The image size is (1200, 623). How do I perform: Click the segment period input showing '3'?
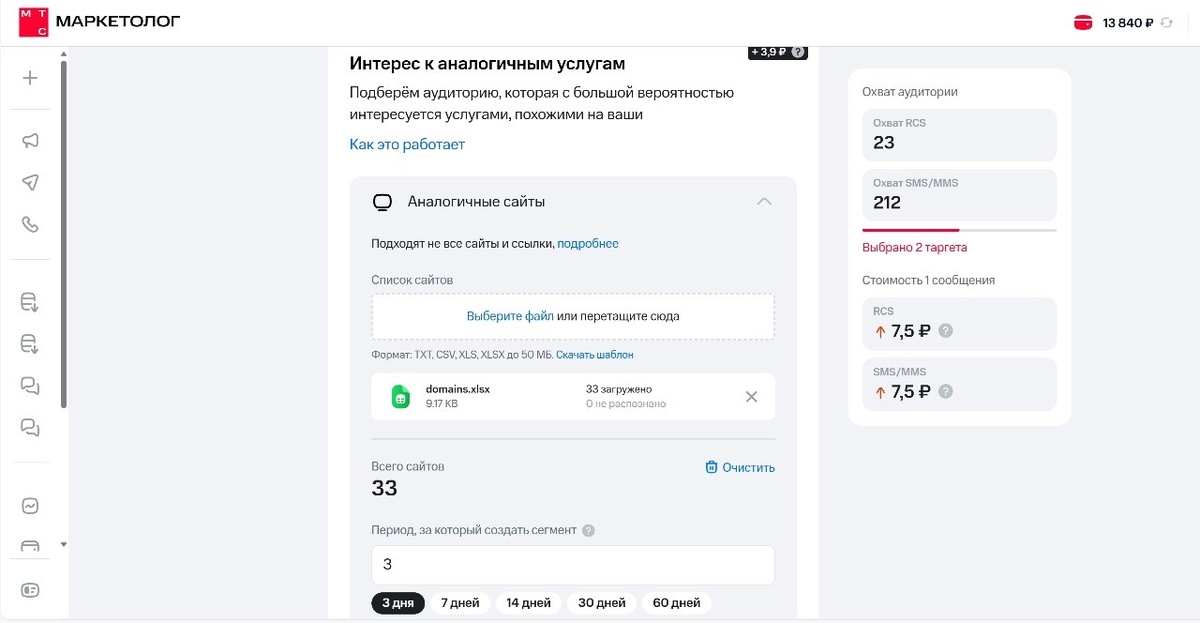coord(573,564)
